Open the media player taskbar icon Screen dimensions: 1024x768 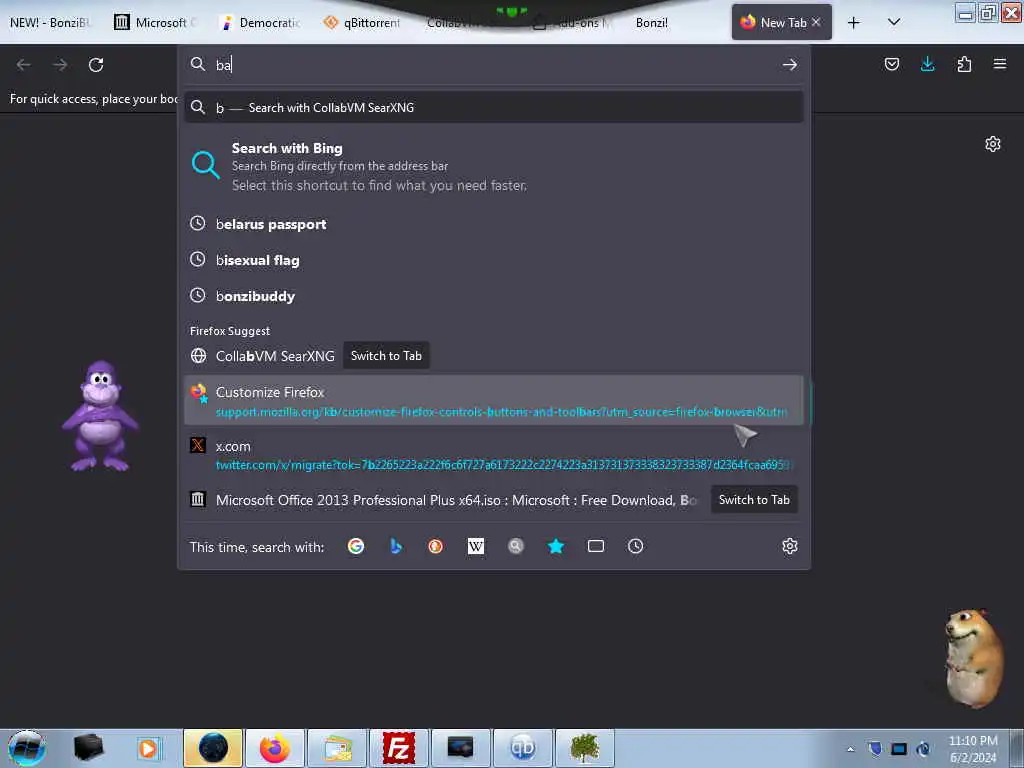pos(148,748)
